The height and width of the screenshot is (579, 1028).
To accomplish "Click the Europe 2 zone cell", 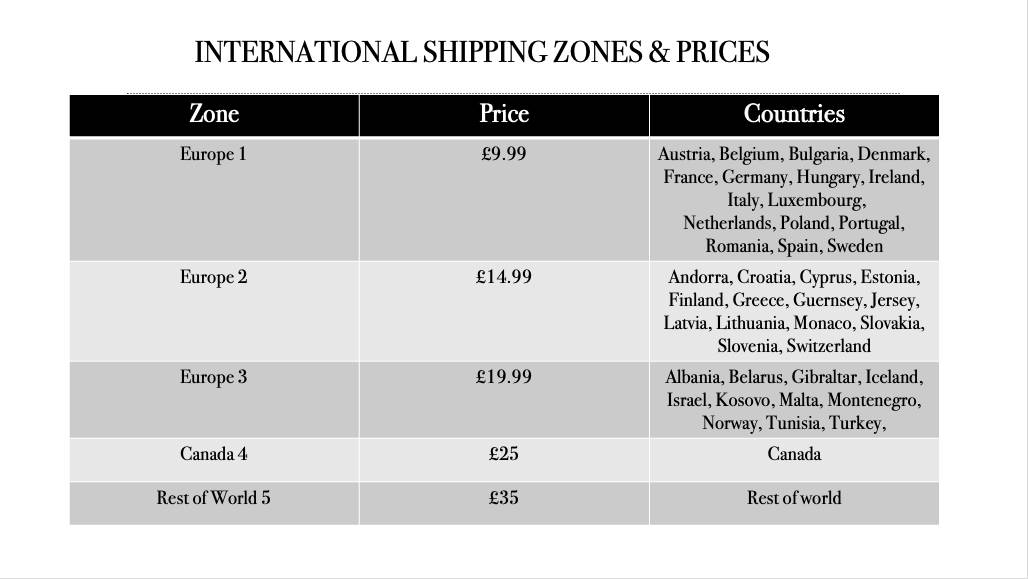I will 214,311.
